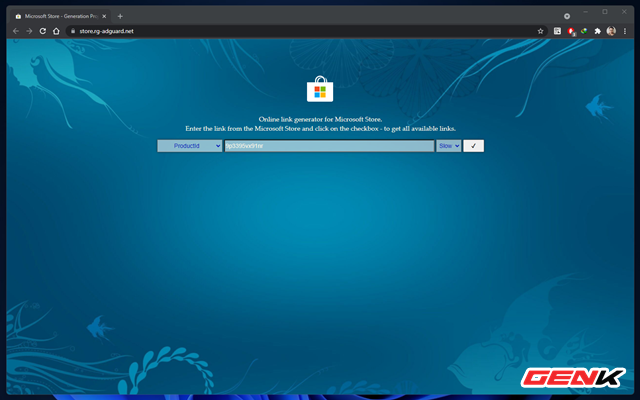Click 'Online link generator for Microsoft Store.' text
This screenshot has width=640, height=400.
click(x=320, y=119)
